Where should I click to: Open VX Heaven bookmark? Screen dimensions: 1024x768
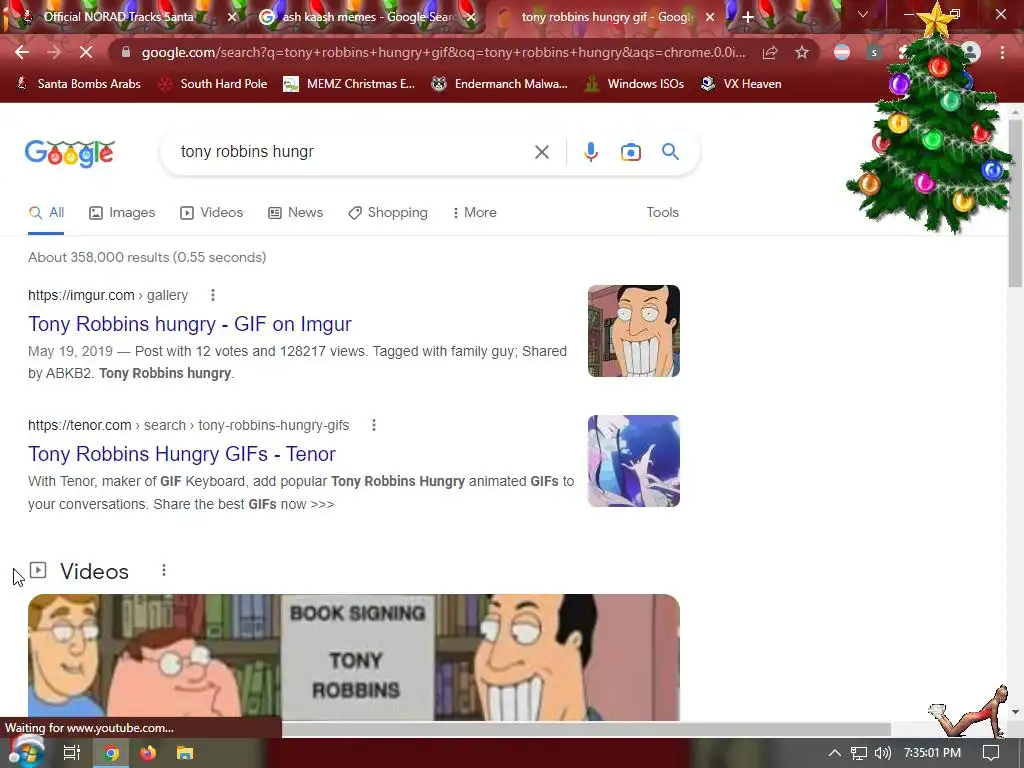(741, 84)
